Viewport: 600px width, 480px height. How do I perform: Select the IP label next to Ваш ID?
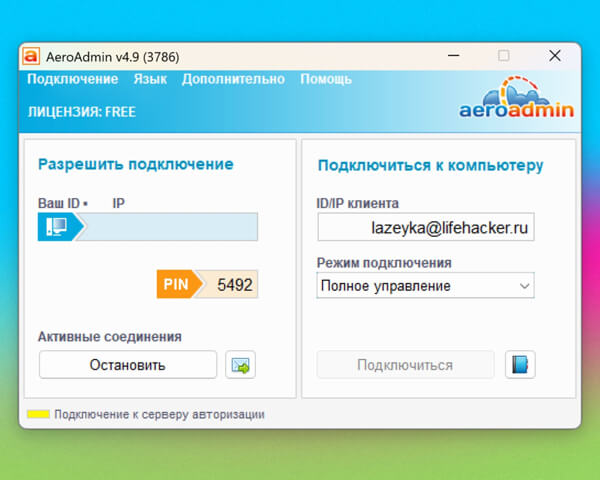coord(119,203)
